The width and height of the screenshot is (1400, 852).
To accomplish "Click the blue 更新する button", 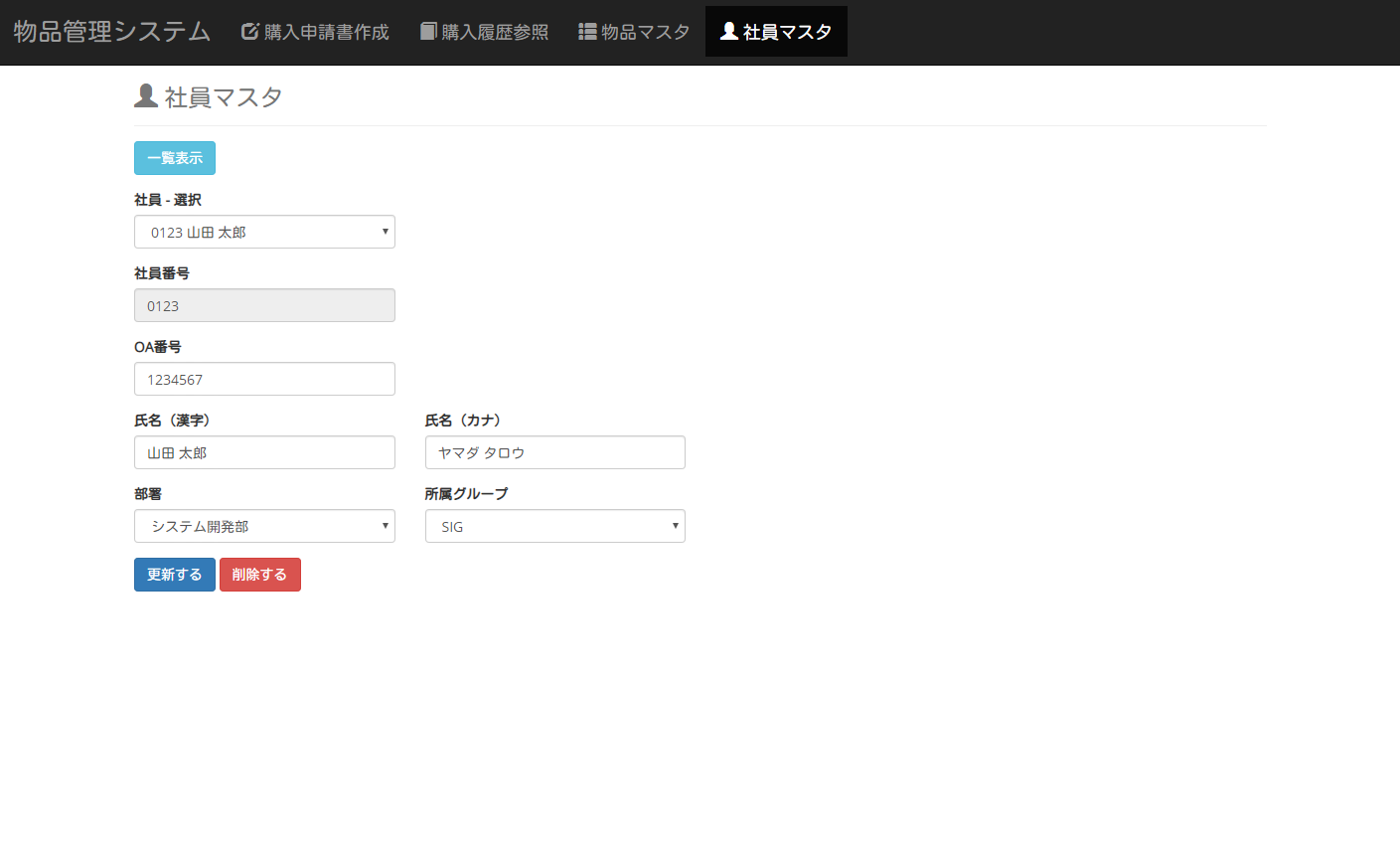I will tap(175, 575).
